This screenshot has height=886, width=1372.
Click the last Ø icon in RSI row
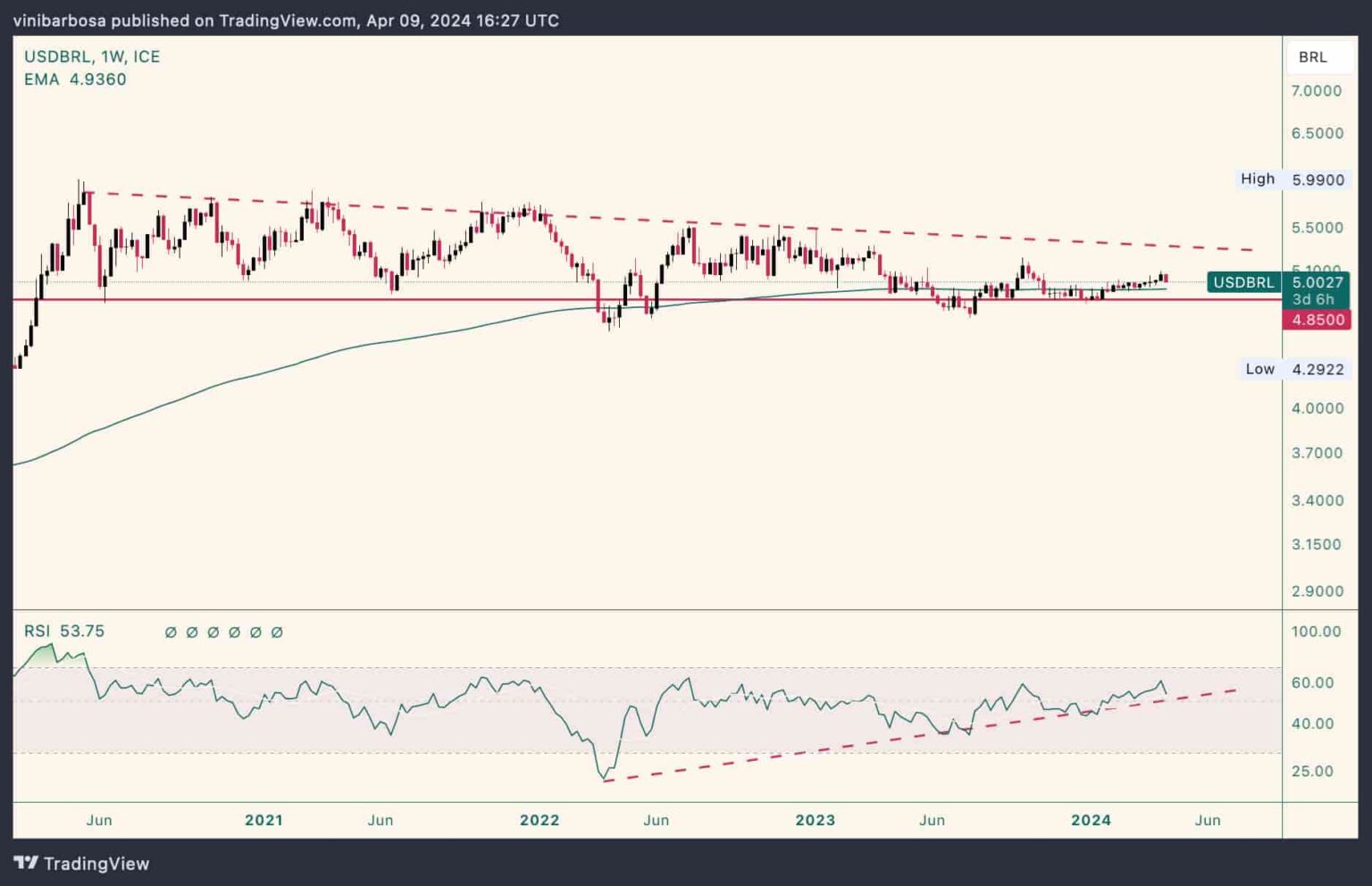click(279, 631)
